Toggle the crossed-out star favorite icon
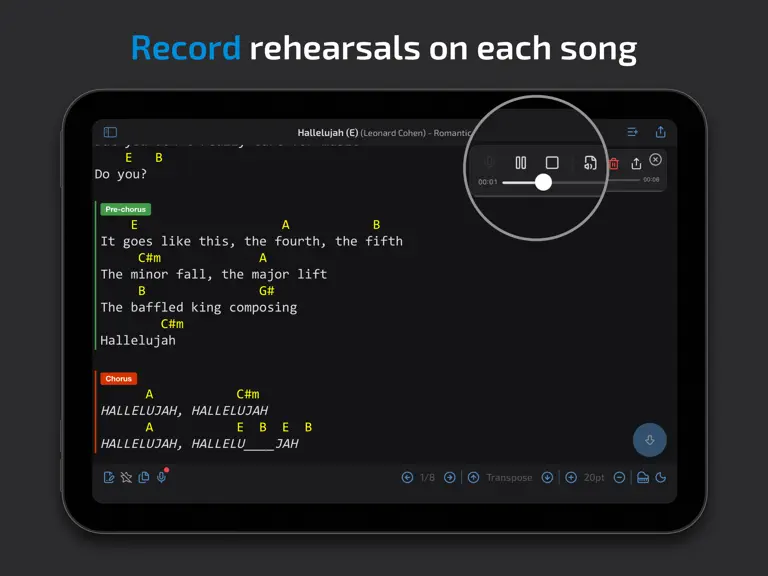This screenshot has height=576, width=768. pyautogui.click(x=126, y=477)
